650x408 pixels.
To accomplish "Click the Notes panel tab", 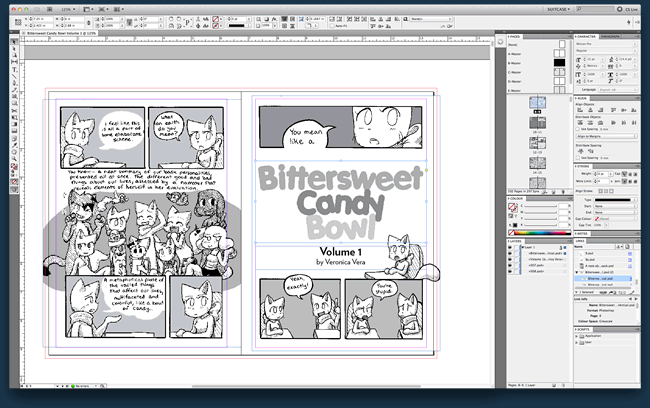I will point(581,233).
